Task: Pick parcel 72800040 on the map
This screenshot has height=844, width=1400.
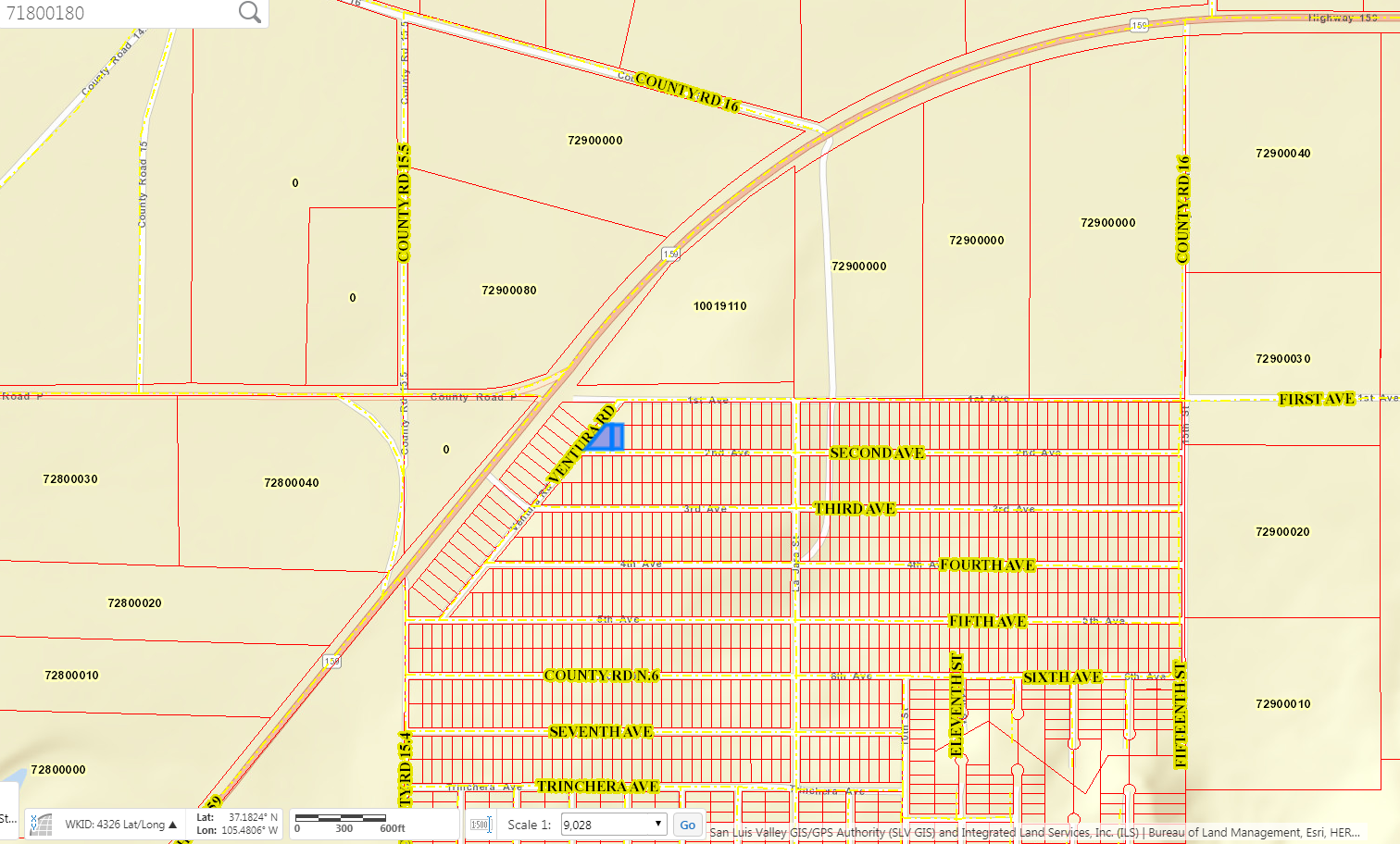Action: click(x=291, y=483)
